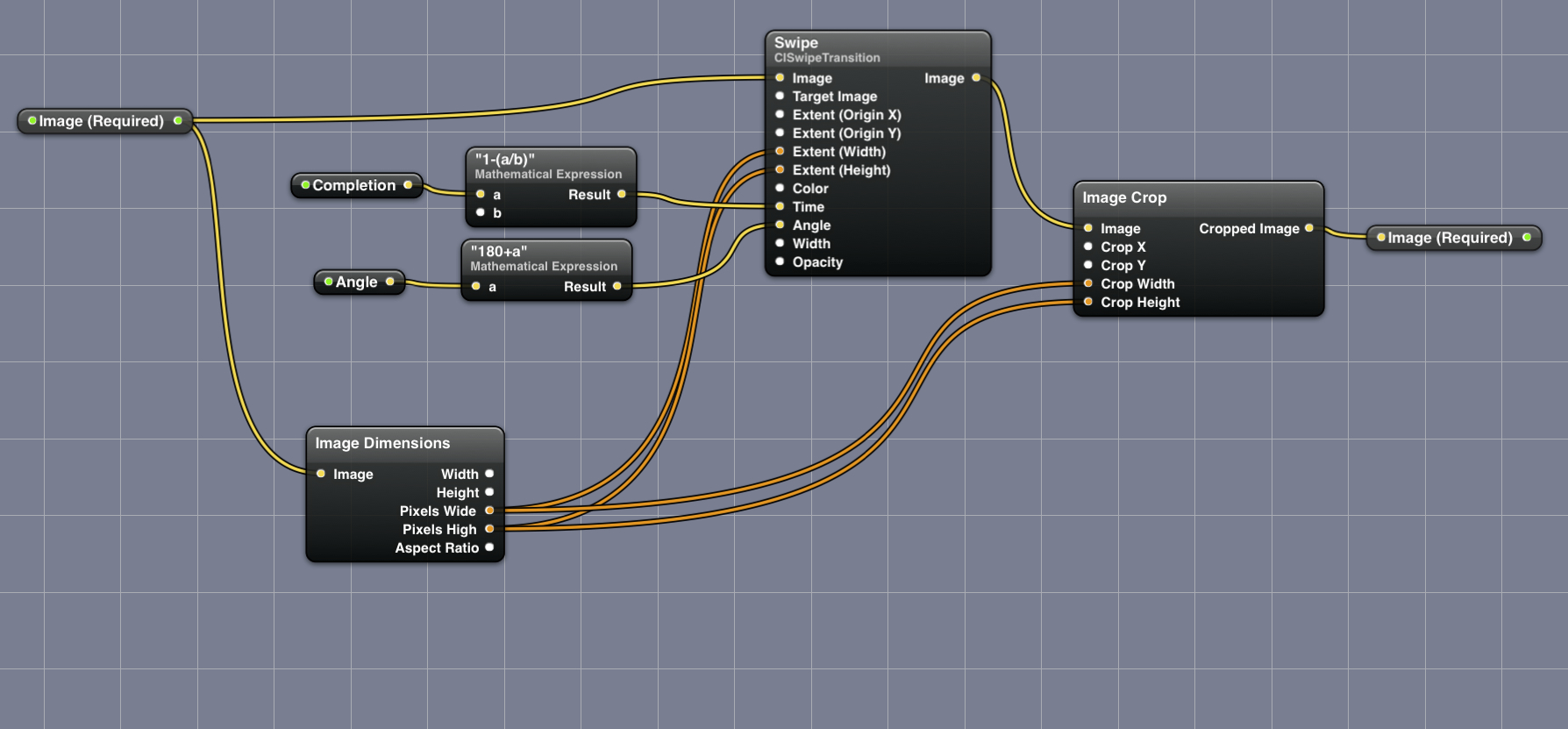Select the Completion input node
The image size is (1568, 729).
(x=355, y=185)
